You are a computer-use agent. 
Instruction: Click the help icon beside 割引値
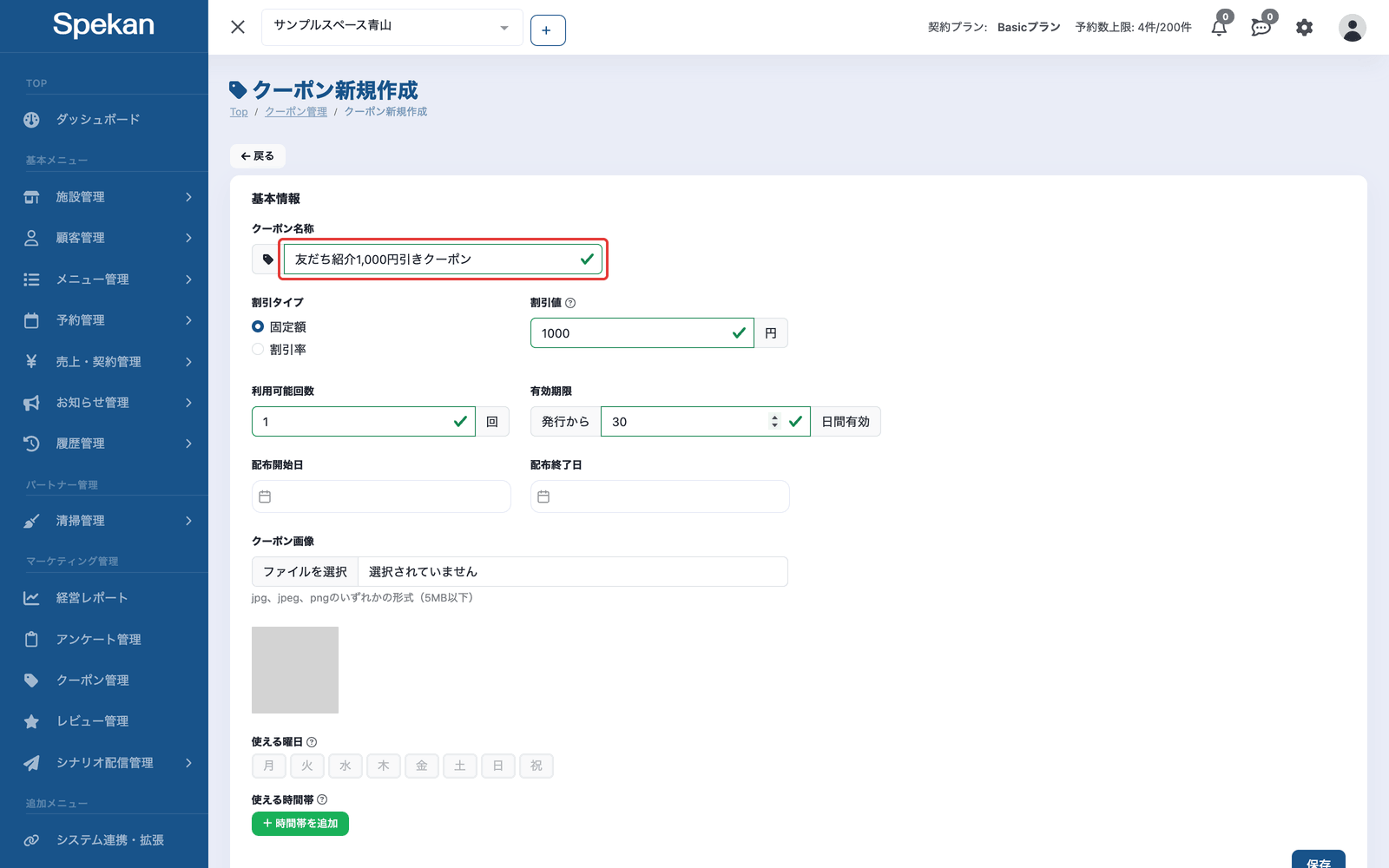[x=570, y=303]
